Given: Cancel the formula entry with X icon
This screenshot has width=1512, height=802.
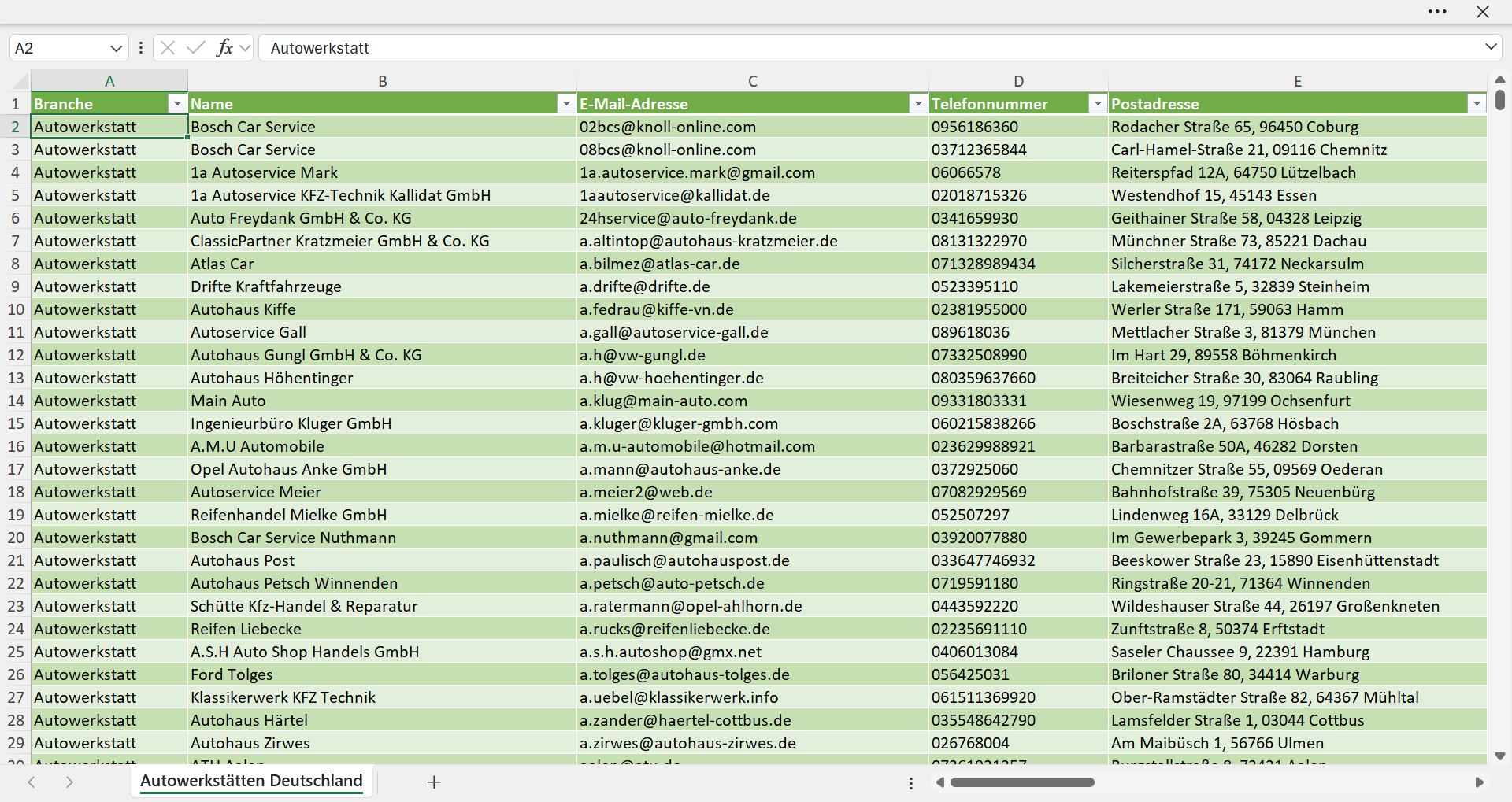Looking at the screenshot, I should click(x=167, y=48).
